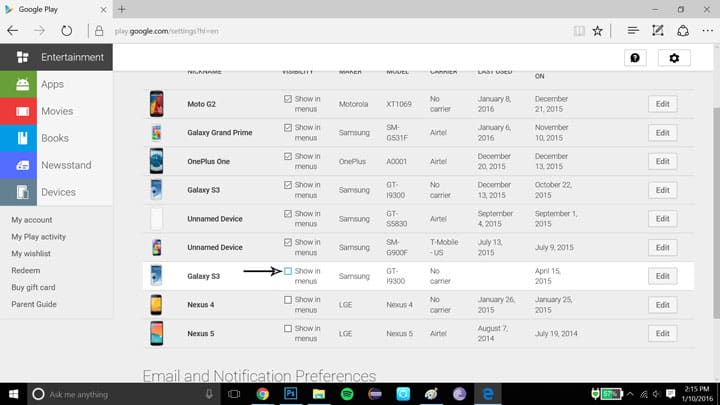Screen dimensions: 720x405
Task: Open Edge more actions ellipsis menu
Action: (x=708, y=31)
